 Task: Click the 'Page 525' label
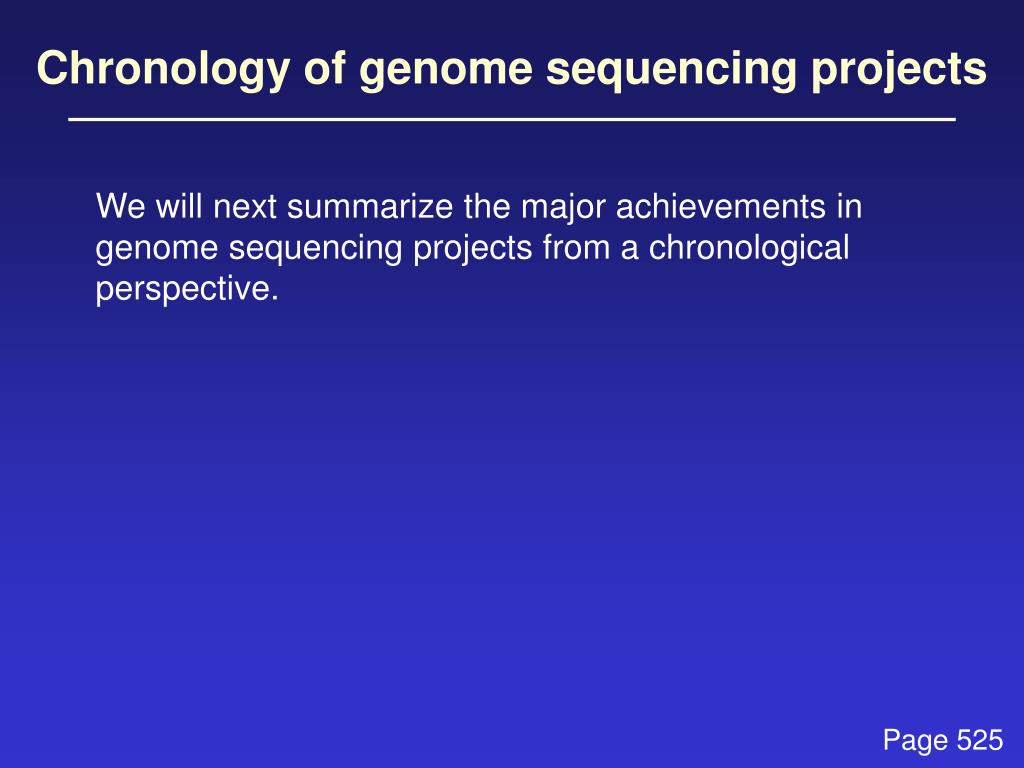[942, 741]
